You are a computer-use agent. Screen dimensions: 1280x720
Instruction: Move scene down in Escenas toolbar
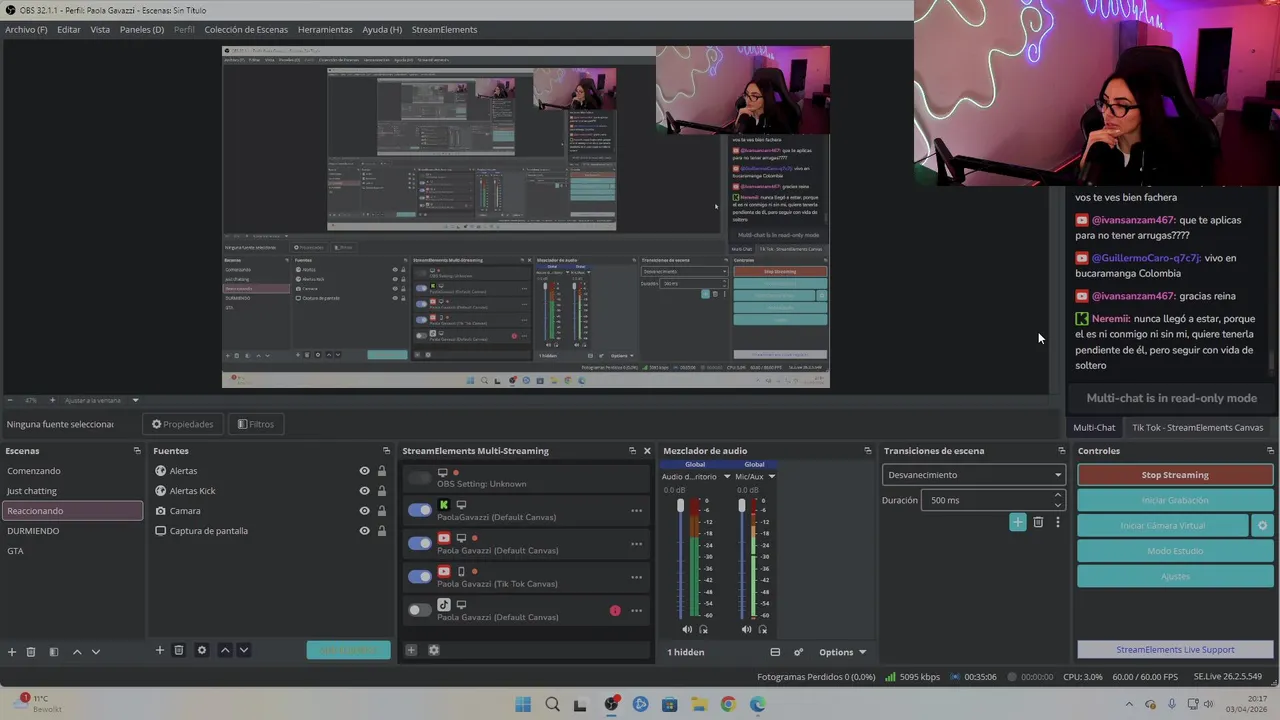(x=96, y=651)
